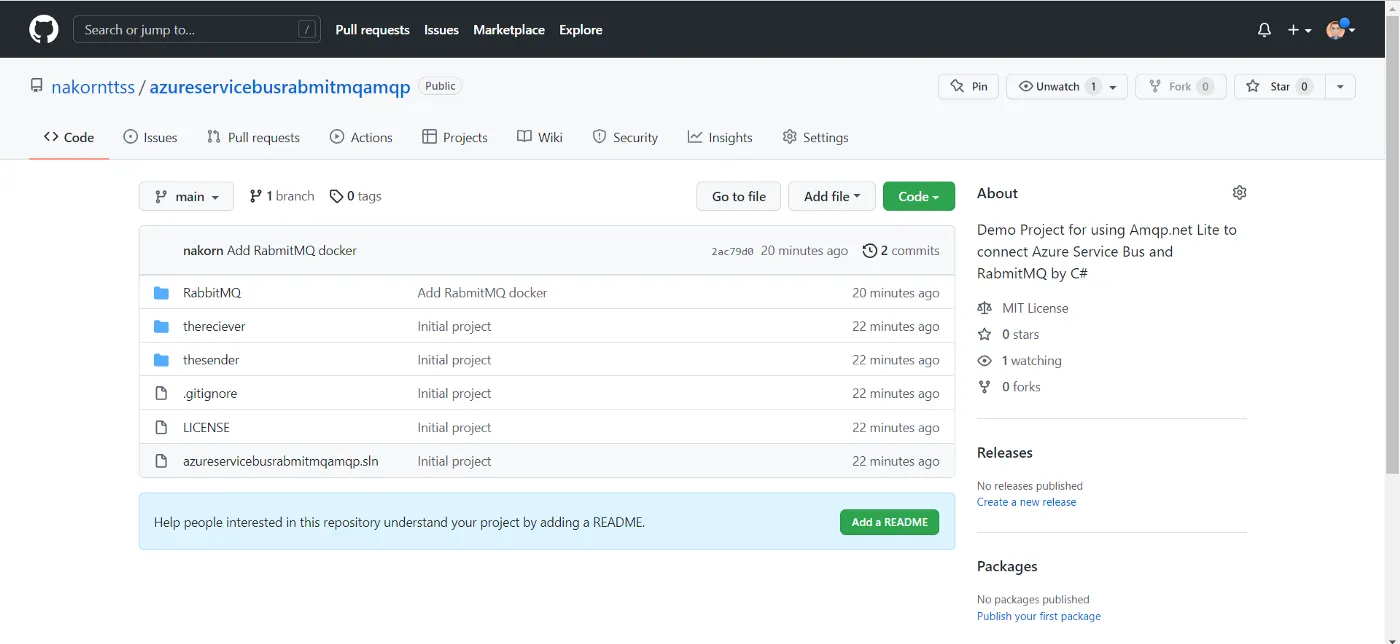Open the thesender folder
This screenshot has height=644, width=1400.
[x=211, y=360]
